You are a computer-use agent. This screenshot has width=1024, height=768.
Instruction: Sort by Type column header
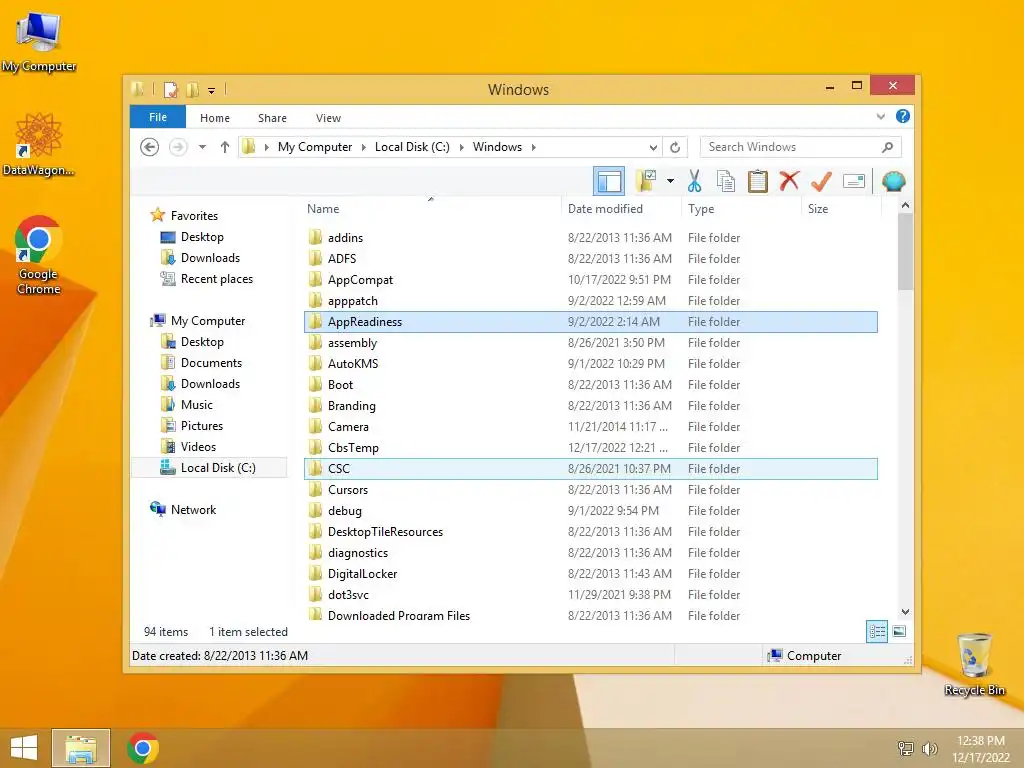coord(741,208)
